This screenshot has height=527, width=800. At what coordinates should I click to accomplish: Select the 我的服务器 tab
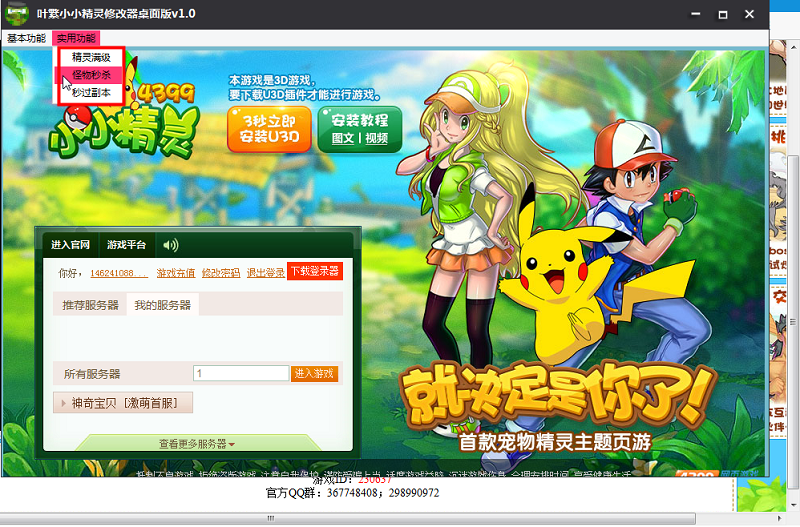162,304
